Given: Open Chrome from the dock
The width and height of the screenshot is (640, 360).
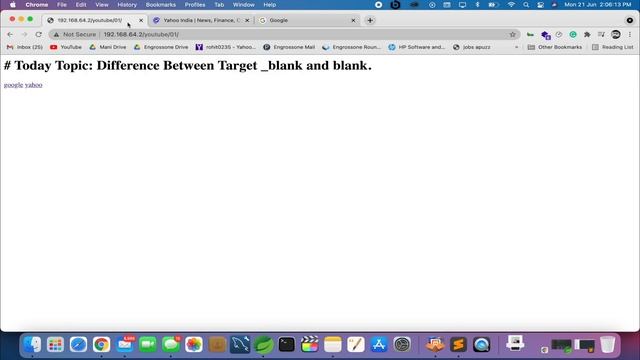Looking at the screenshot, I should [101, 344].
